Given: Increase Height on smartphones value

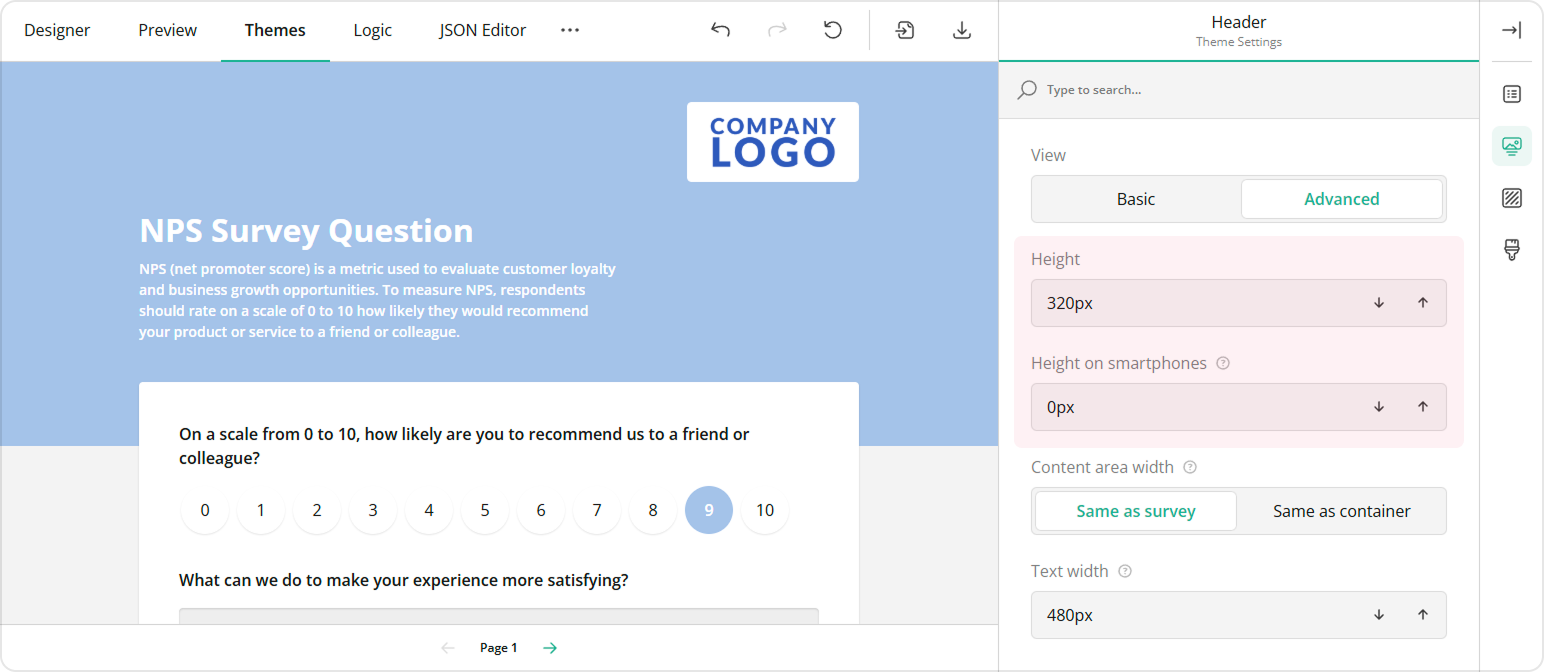Looking at the screenshot, I should click(x=1423, y=407).
